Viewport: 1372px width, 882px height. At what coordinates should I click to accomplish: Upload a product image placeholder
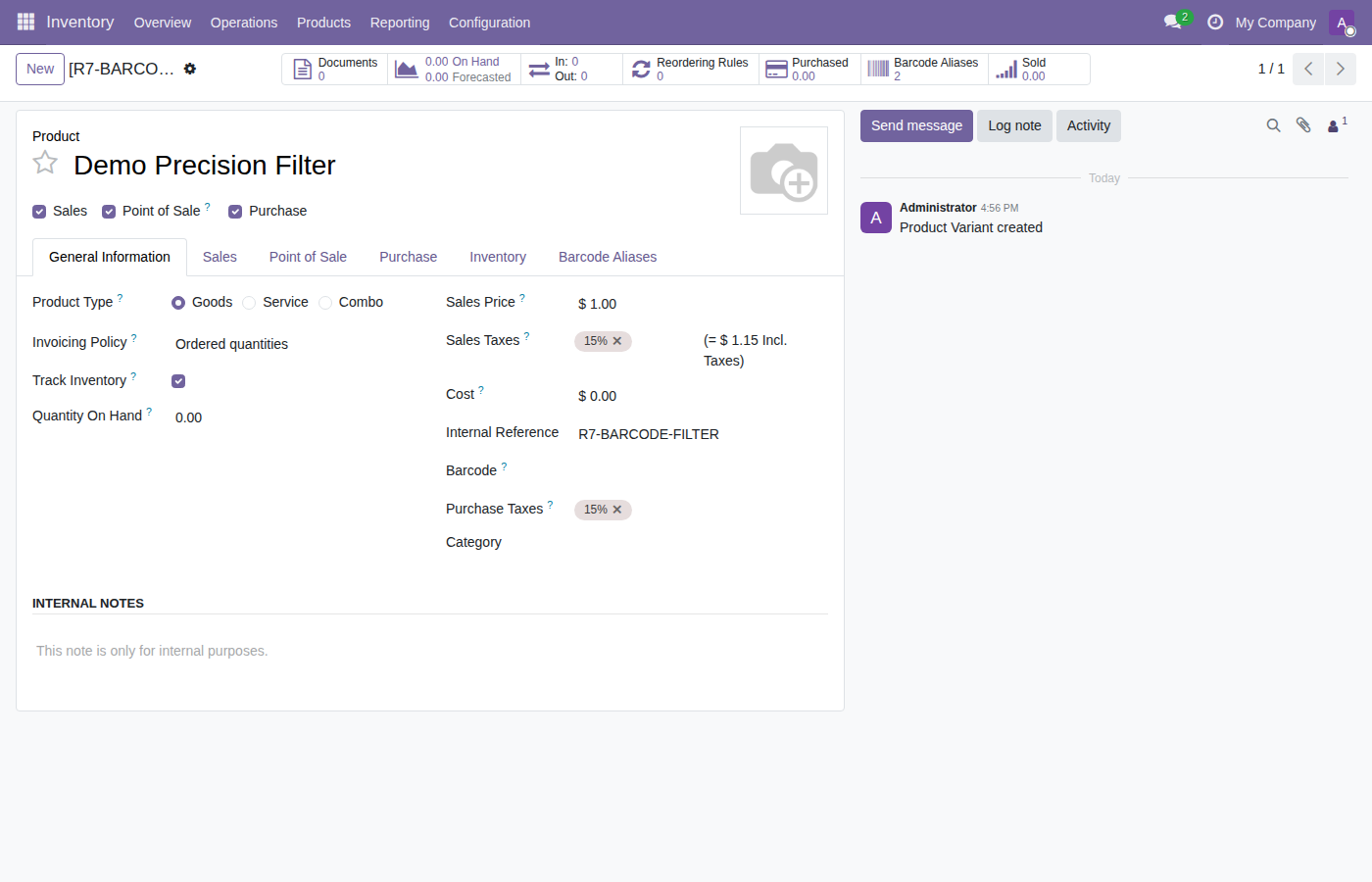tap(784, 171)
